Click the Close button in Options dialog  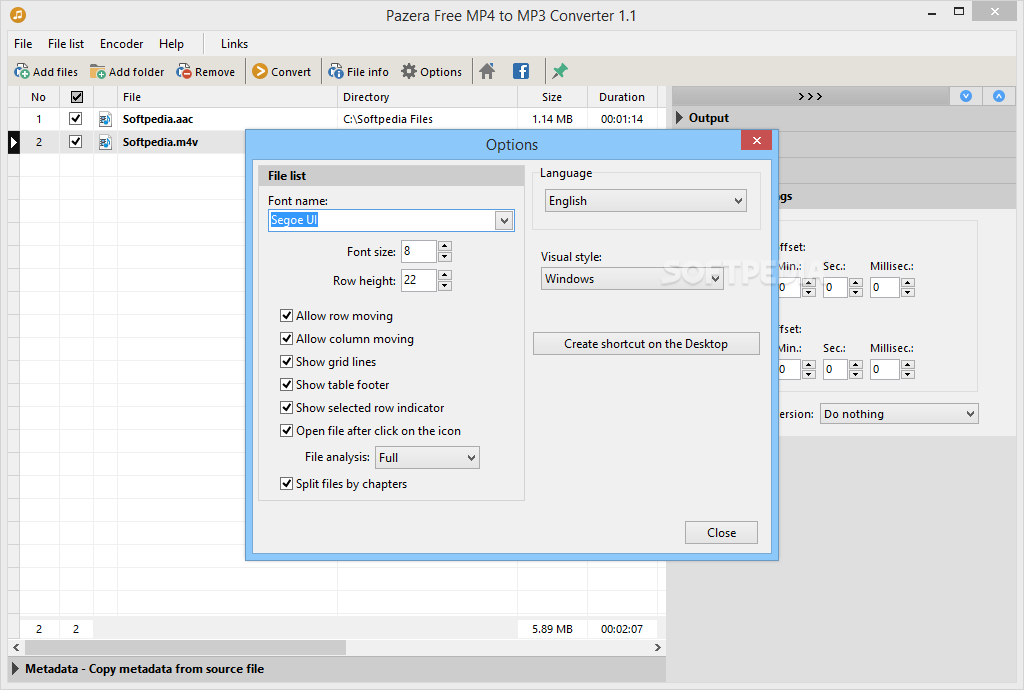tap(721, 533)
